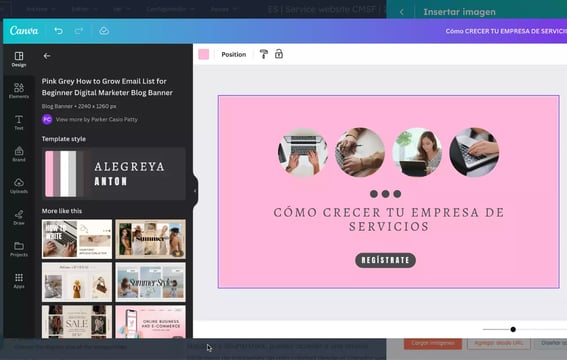Screen dimensions: 567x360
Task: Click the PC creator avatar
Action: click(x=47, y=119)
